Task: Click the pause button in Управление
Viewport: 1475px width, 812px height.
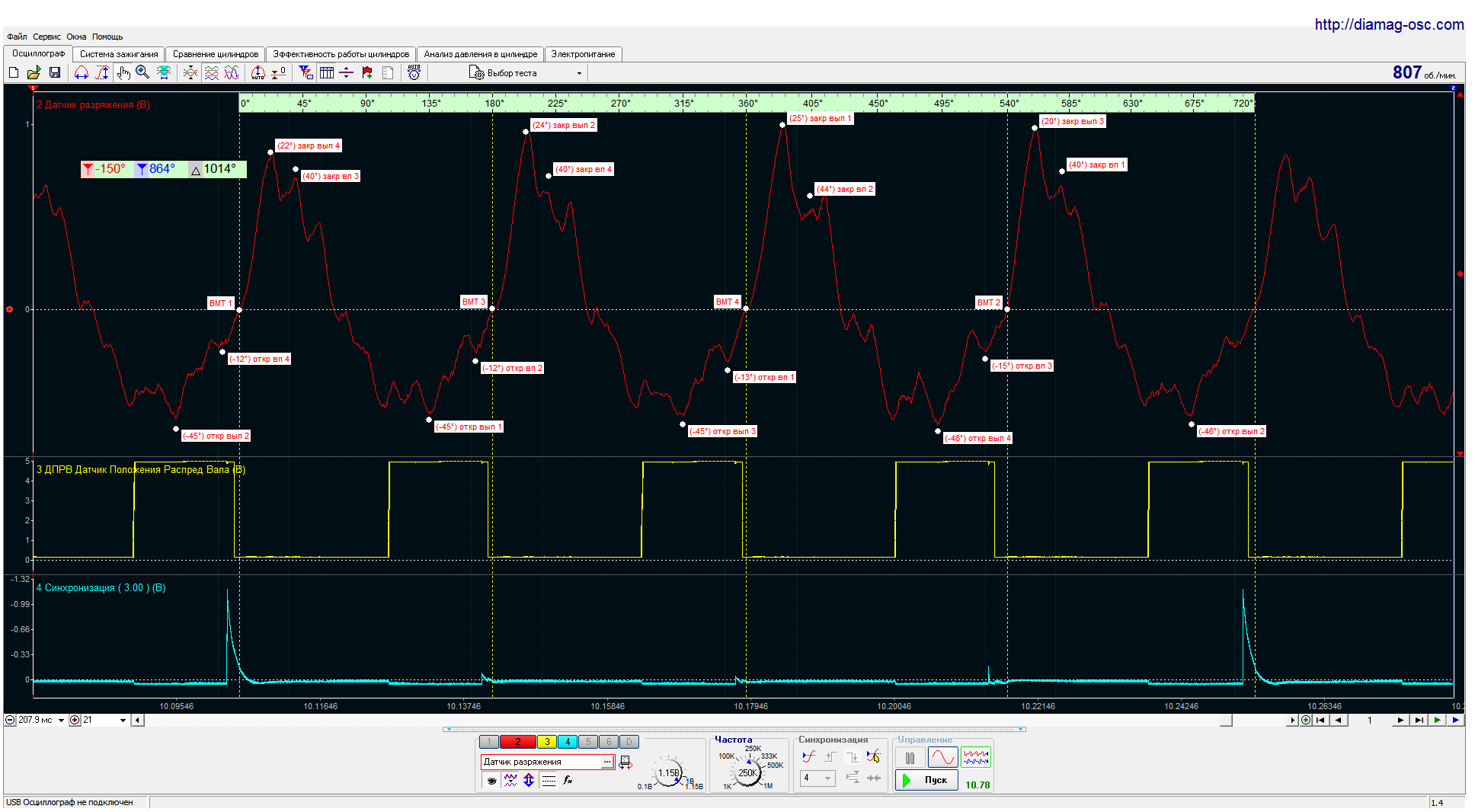Action: tap(910, 758)
